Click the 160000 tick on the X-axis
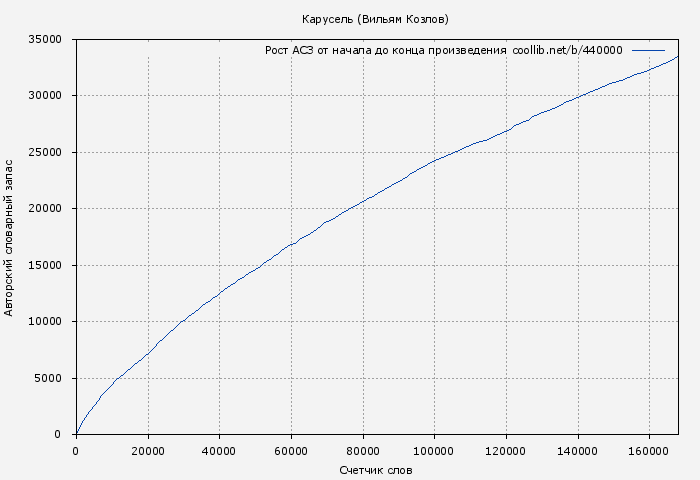The height and width of the screenshot is (480, 700). tap(649, 450)
